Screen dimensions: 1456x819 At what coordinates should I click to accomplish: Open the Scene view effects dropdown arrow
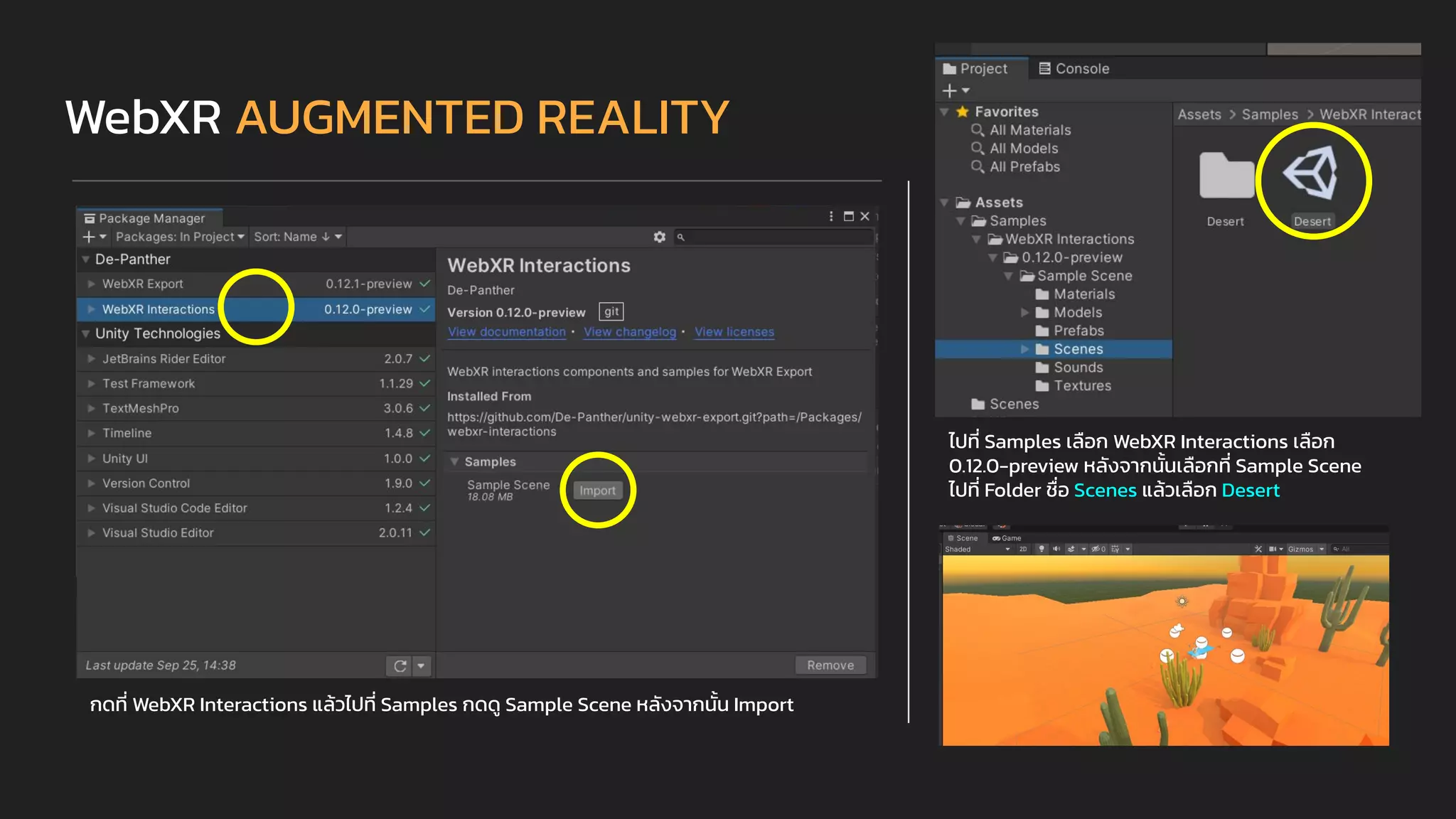coord(1083,549)
